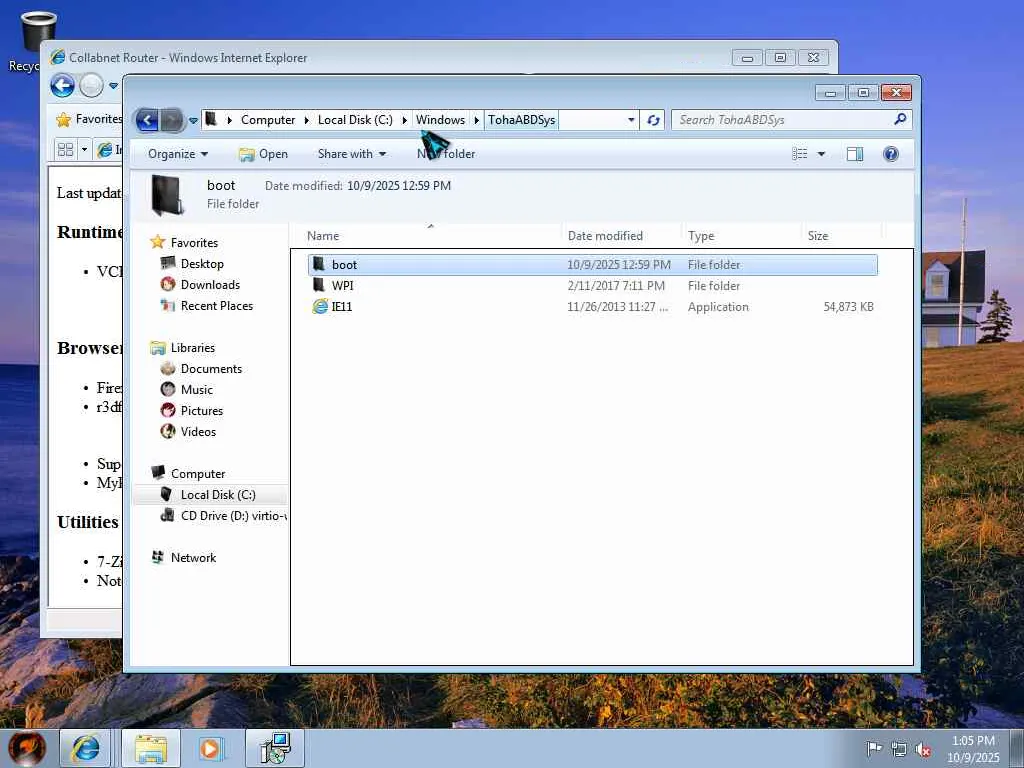Click the Explorer Forward navigation arrow
1024x768 pixels.
tap(172, 120)
